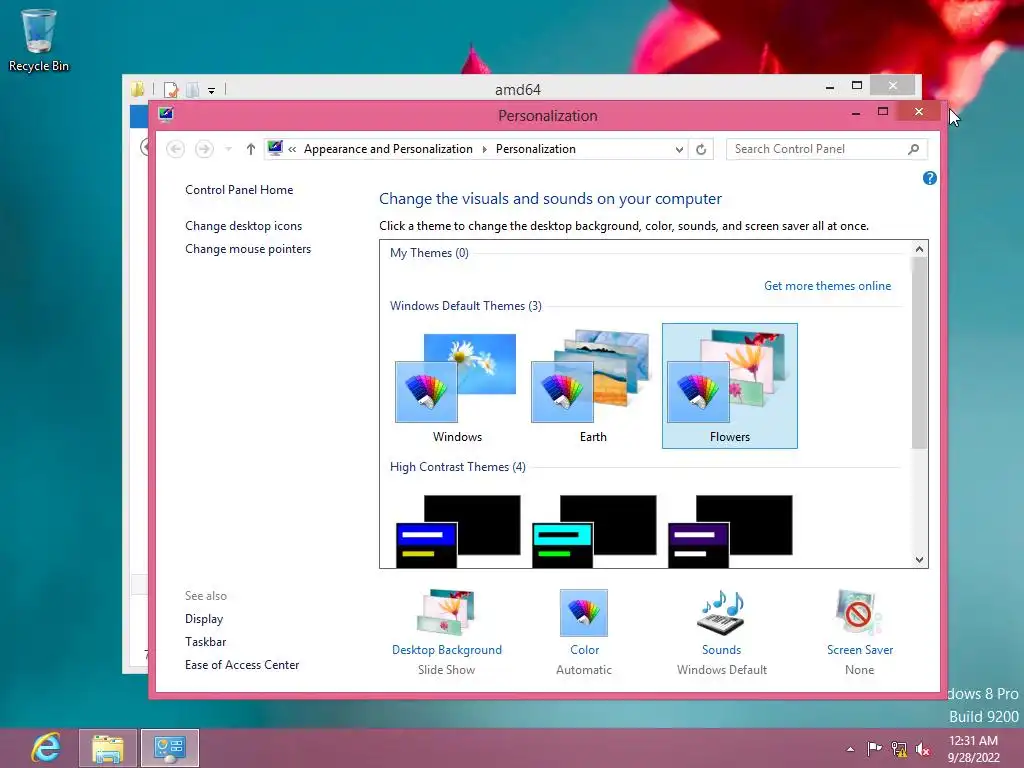Open Change desktop icons link

(x=244, y=226)
